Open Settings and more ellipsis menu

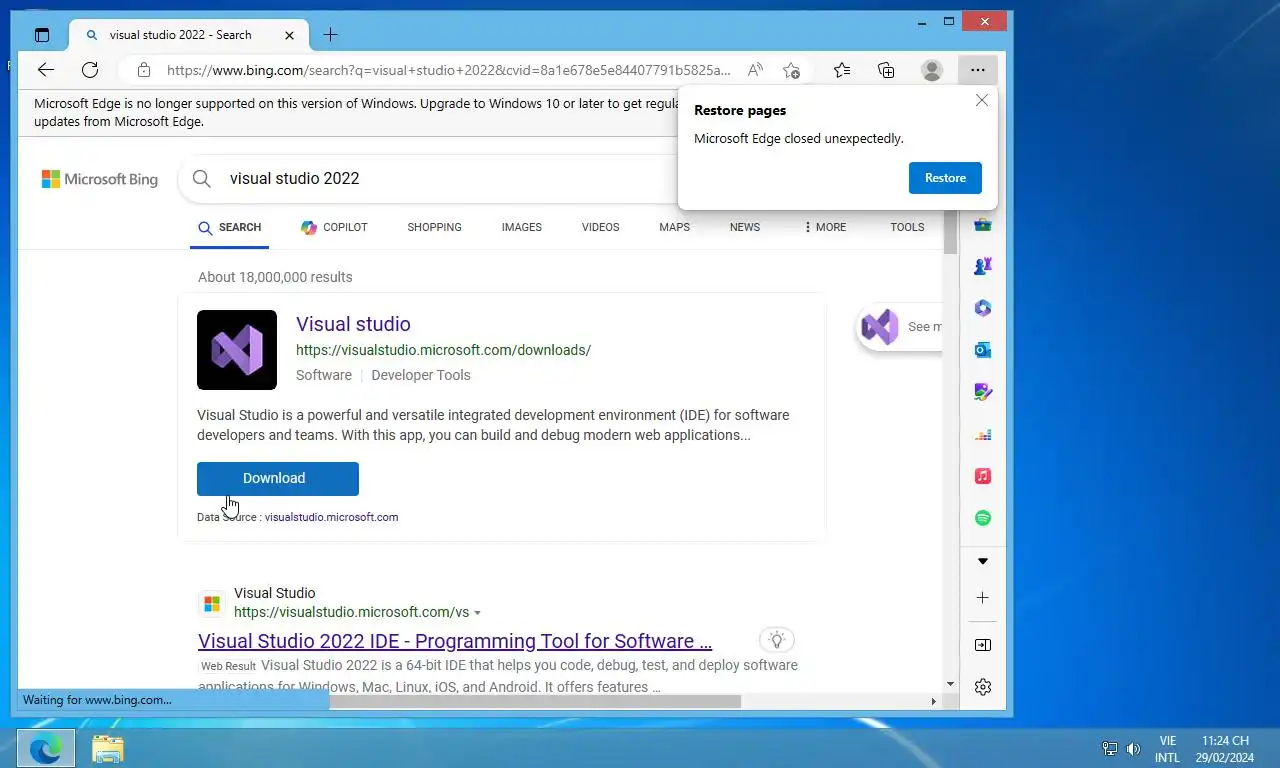[978, 70]
